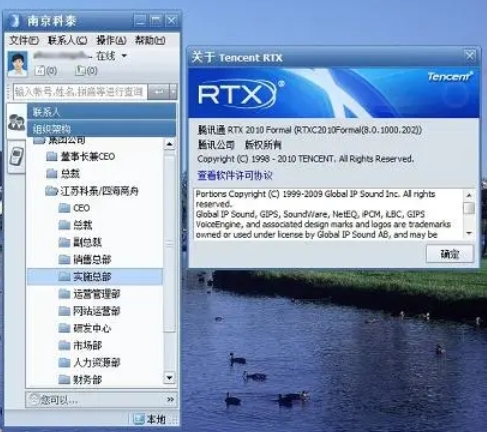
Task: Click the user profile avatar photo
Action: click(17, 64)
